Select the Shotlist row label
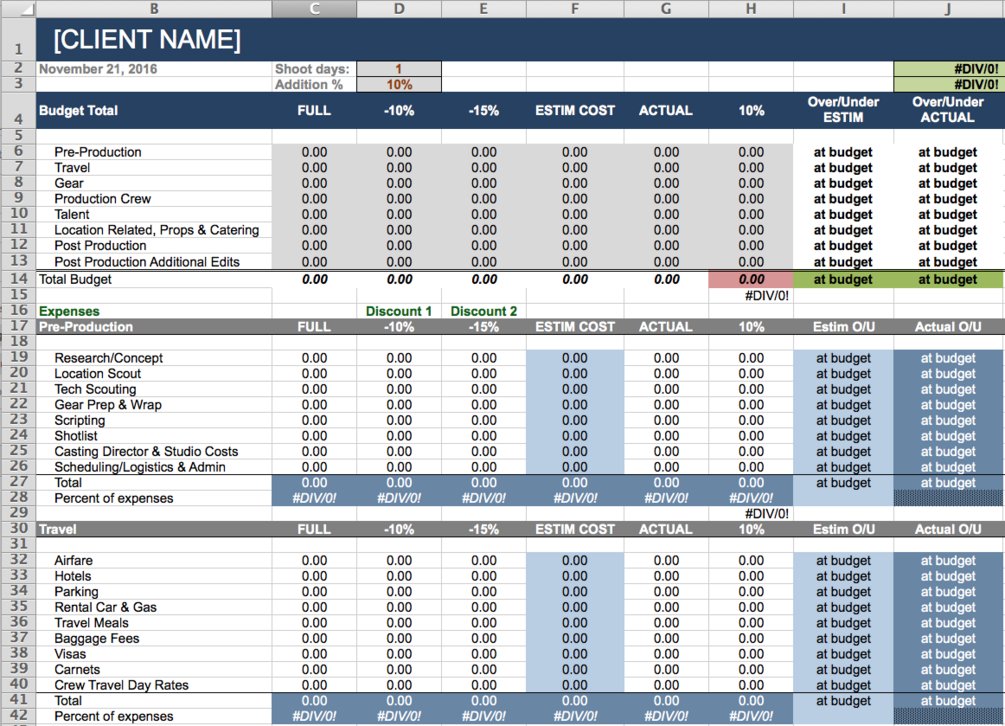Screen dimensions: 1005x726 76,436
